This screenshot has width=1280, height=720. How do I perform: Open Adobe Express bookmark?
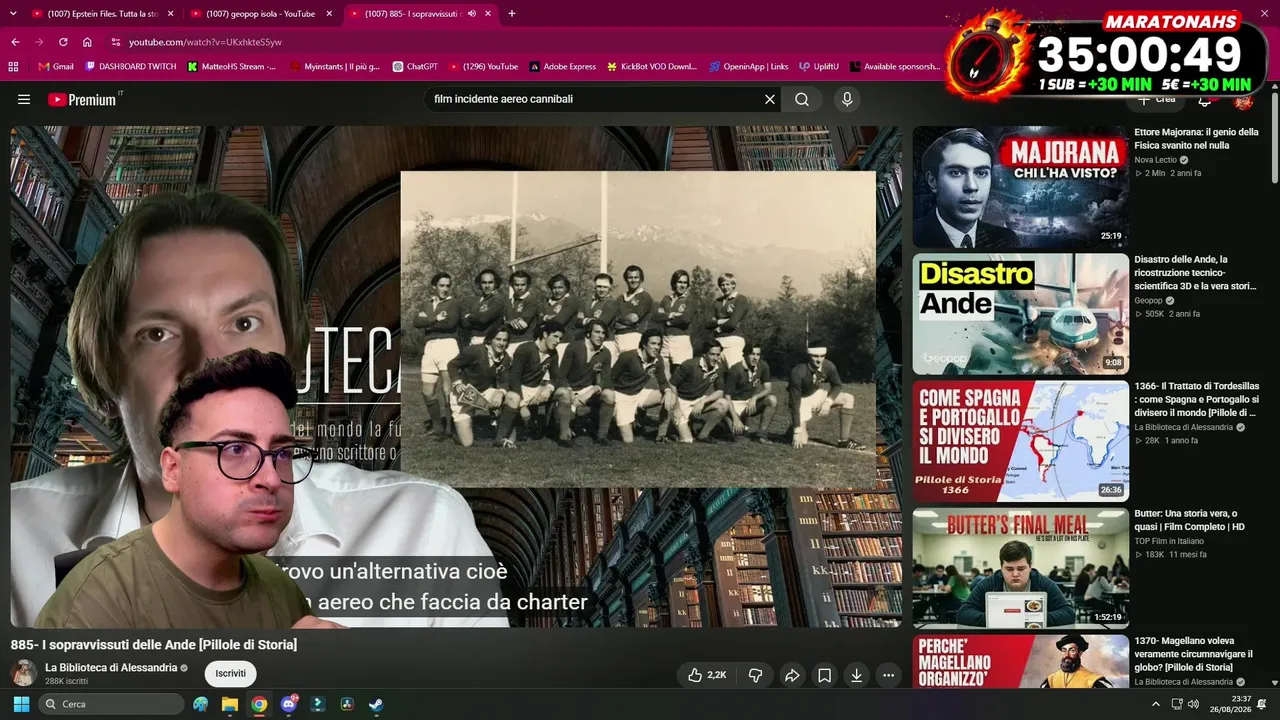click(x=562, y=67)
